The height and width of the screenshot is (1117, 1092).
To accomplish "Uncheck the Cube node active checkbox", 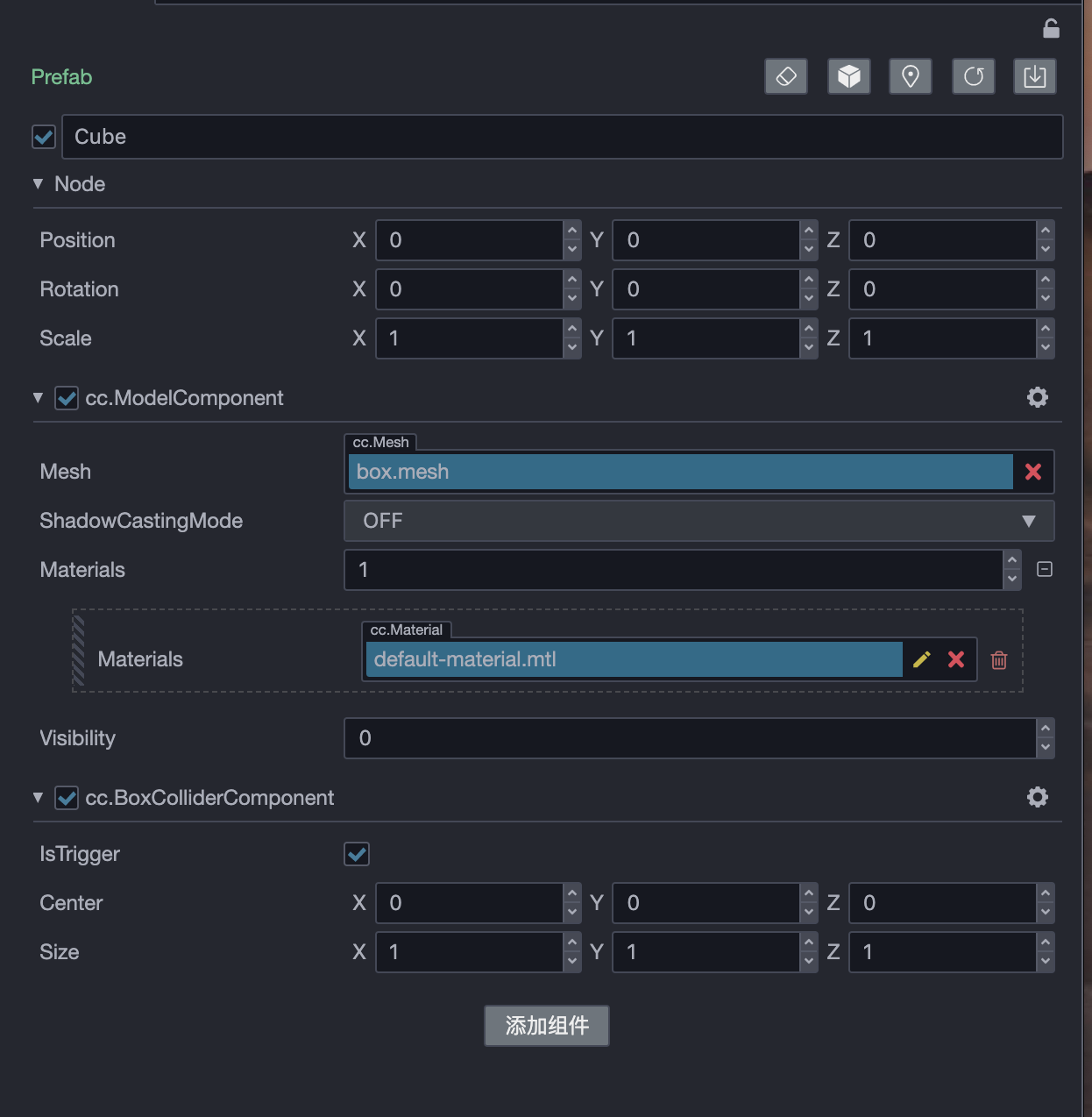I will 44,137.
